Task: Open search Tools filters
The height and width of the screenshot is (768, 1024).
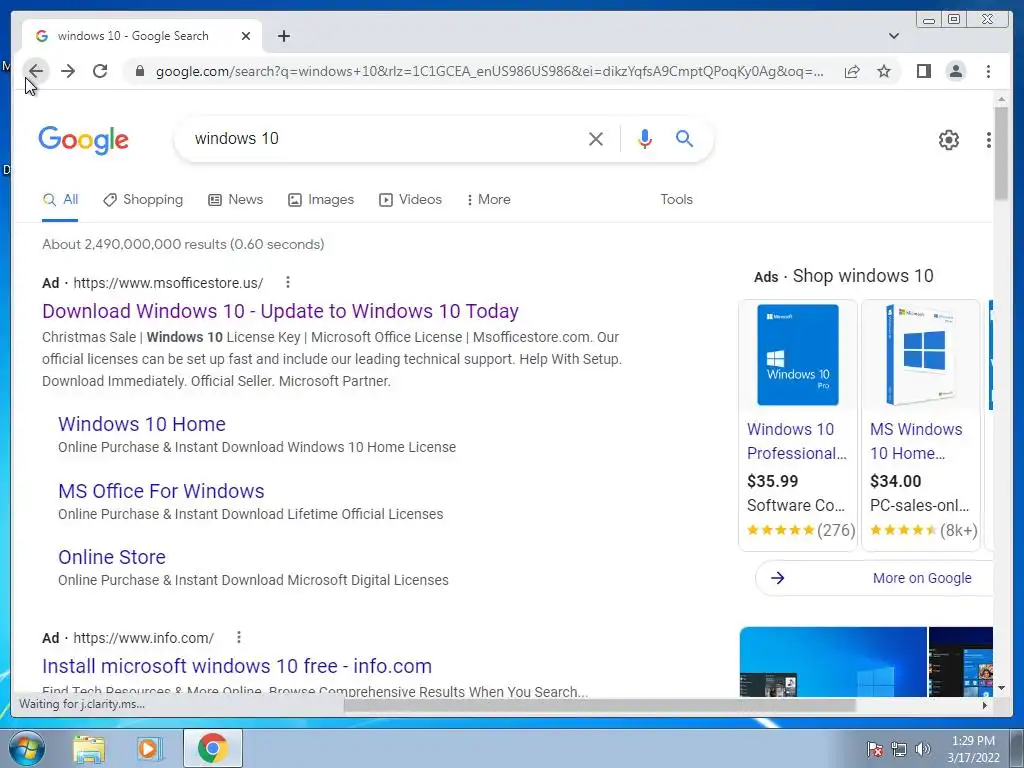Action: [676, 200]
